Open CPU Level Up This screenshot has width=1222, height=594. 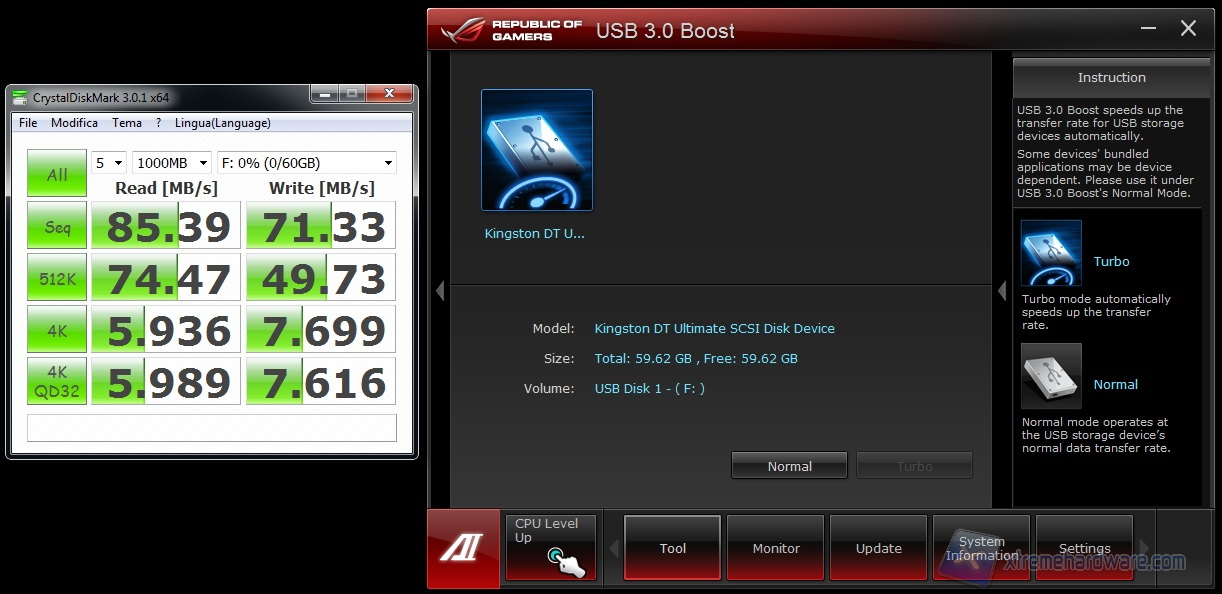coord(550,547)
